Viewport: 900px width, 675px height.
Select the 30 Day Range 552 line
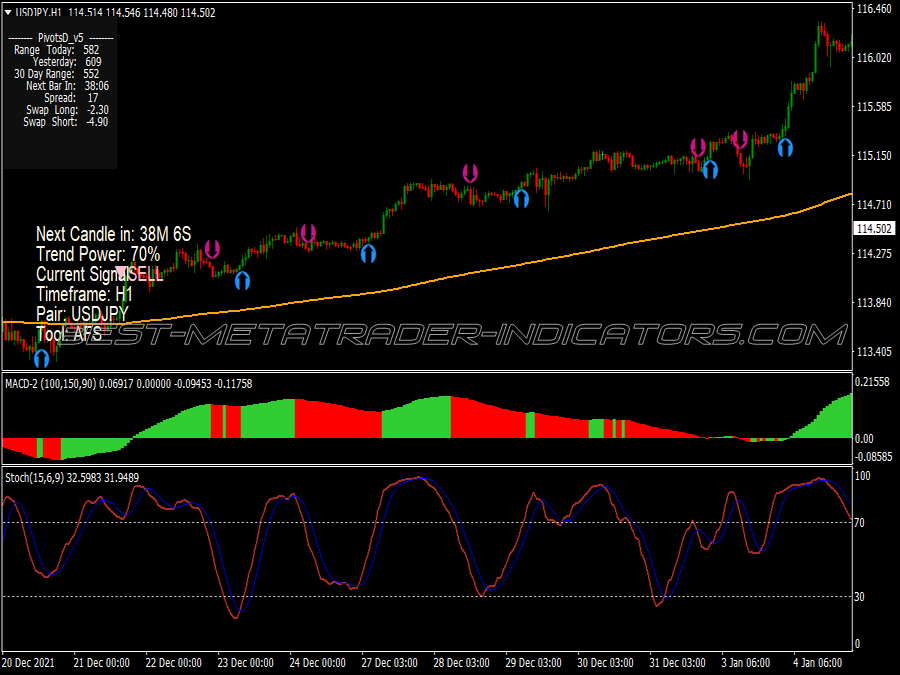[x=57, y=74]
